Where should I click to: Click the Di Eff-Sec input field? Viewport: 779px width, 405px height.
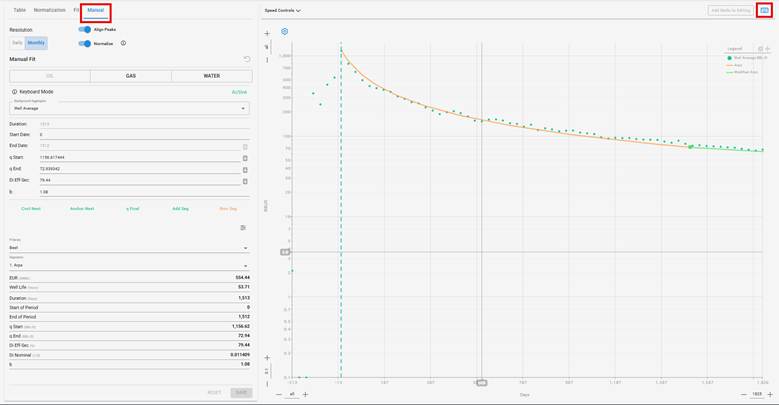pyautogui.click(x=139, y=180)
